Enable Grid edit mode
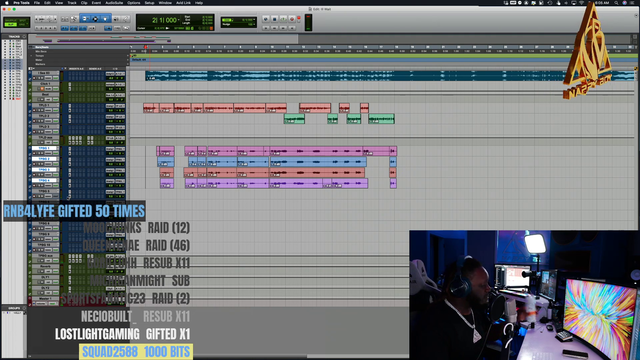640x360 pixels. coord(22,24)
